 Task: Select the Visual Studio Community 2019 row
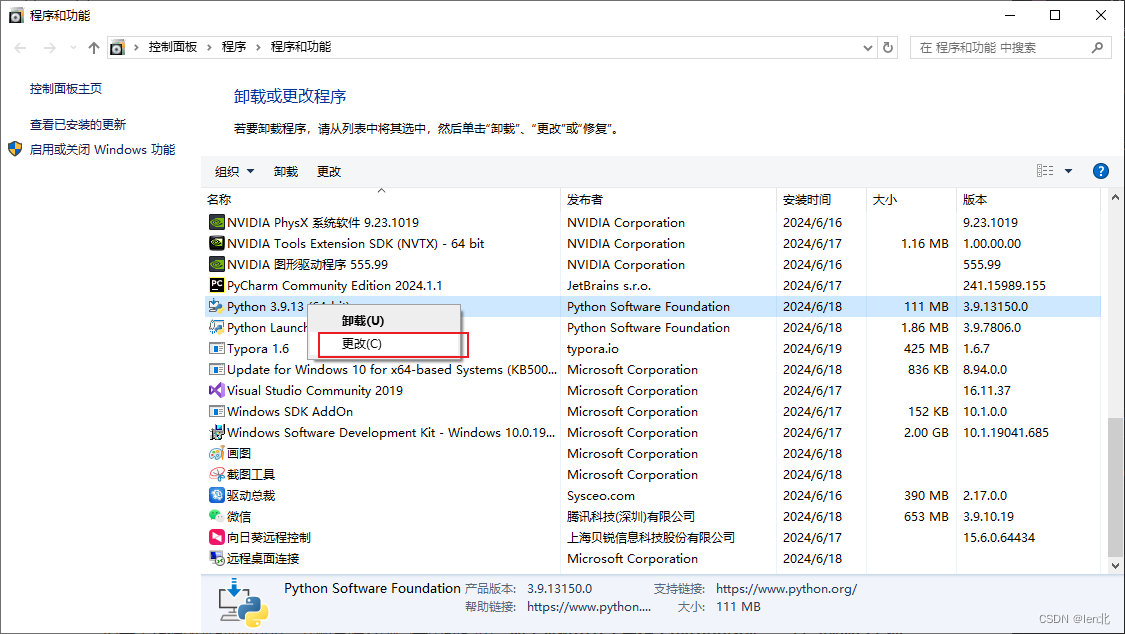pyautogui.click(x=652, y=390)
